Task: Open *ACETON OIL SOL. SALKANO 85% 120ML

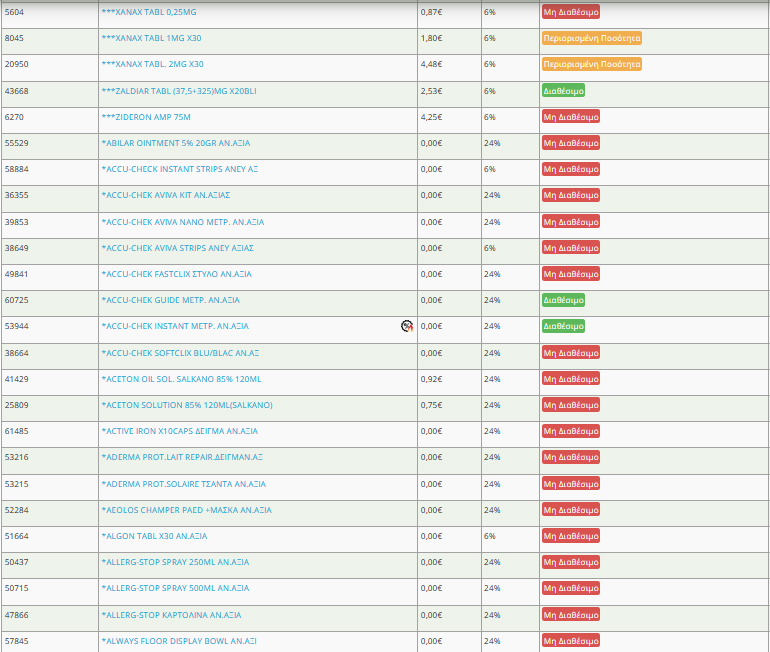Action: (x=181, y=379)
